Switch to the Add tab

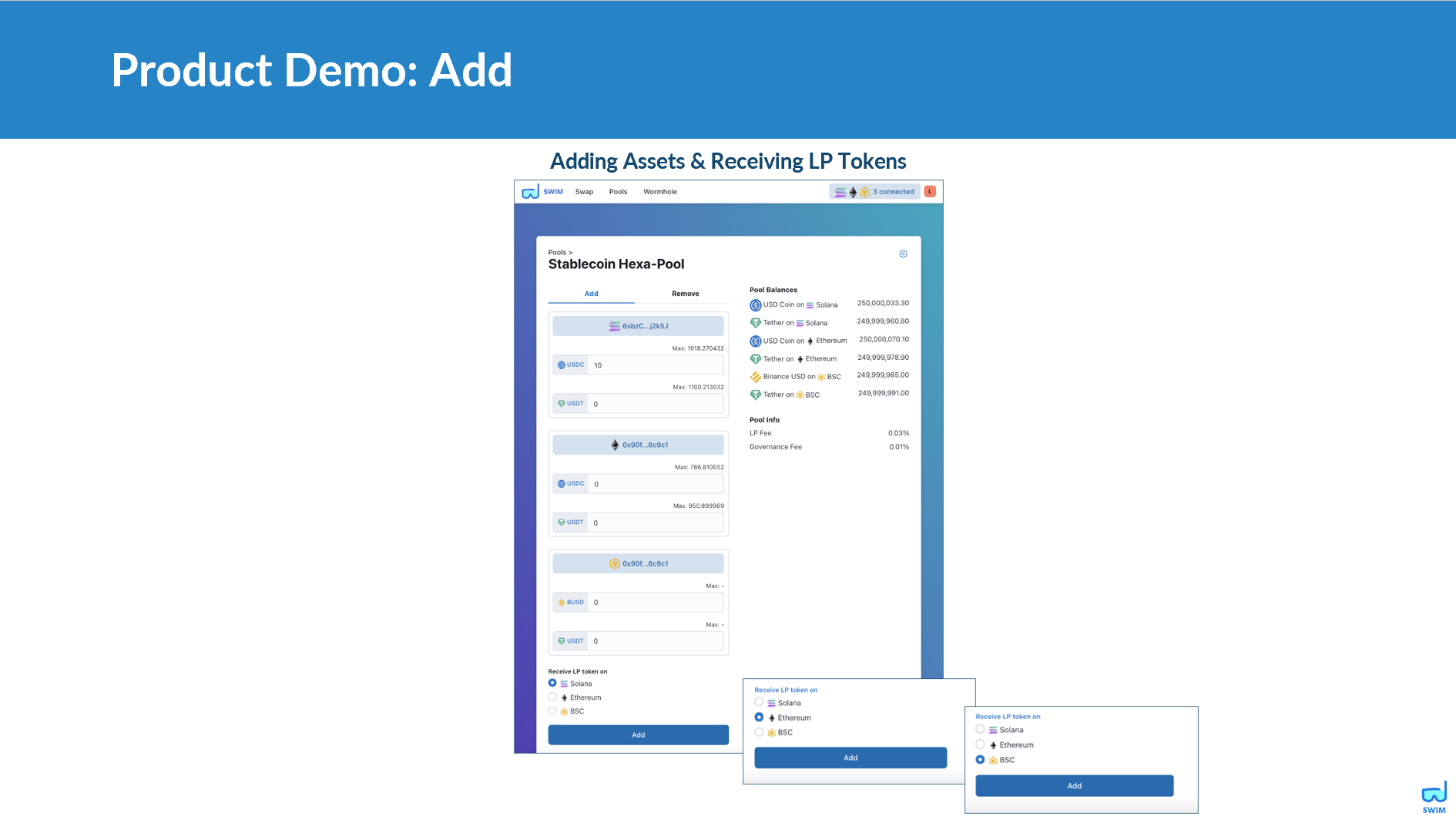coord(591,294)
